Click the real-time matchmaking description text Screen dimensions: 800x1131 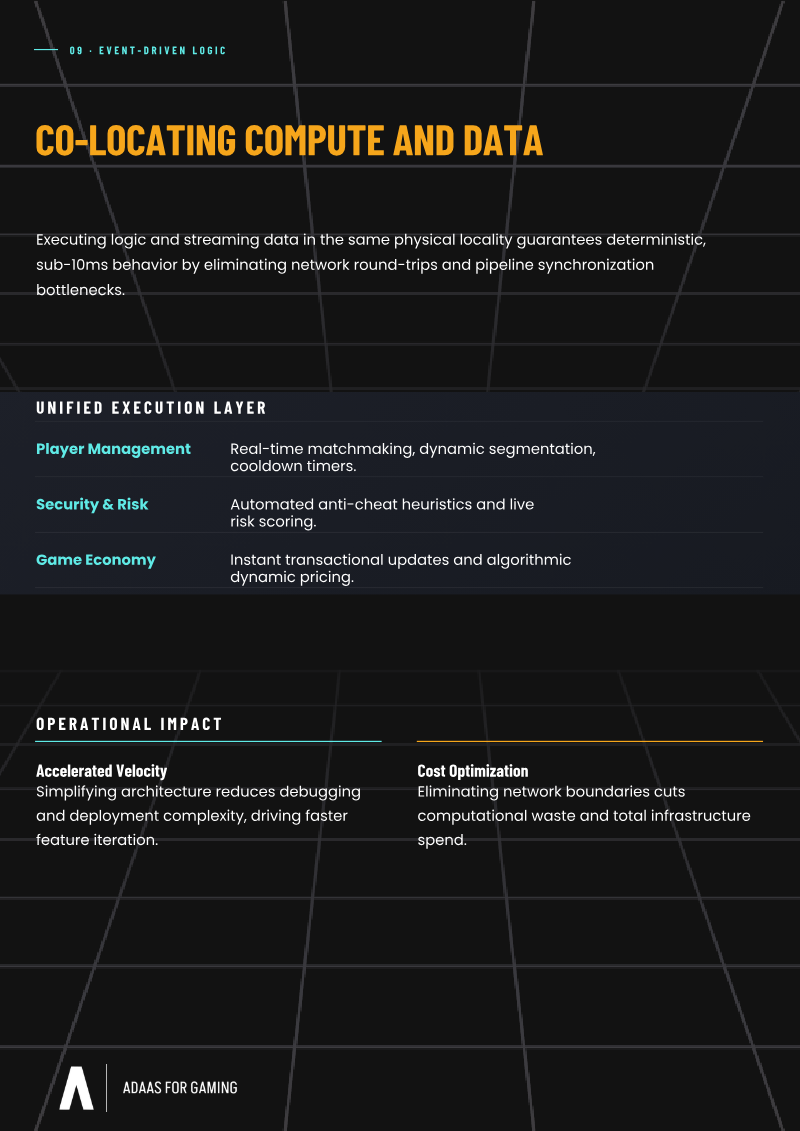(413, 457)
